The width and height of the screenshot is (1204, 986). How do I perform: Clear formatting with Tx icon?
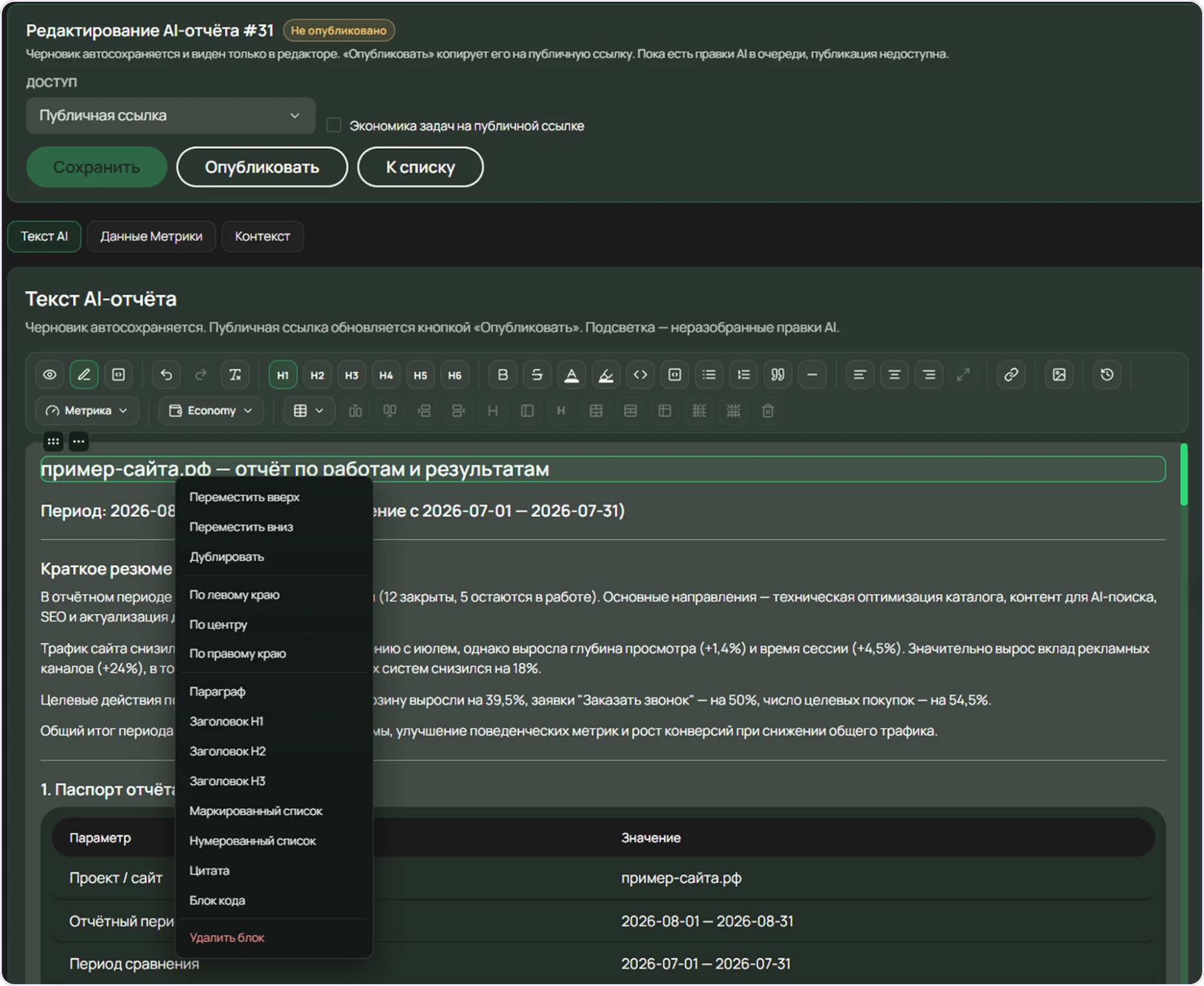point(235,375)
